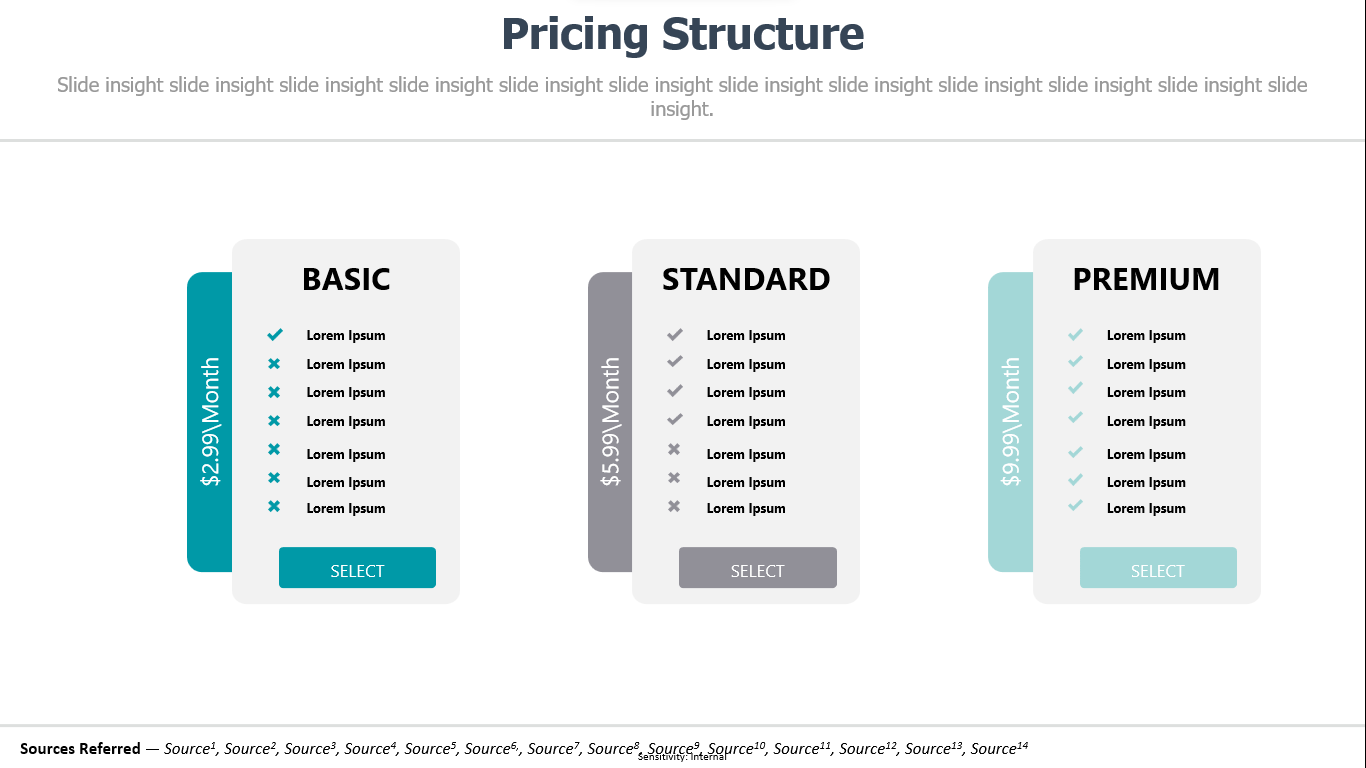Click the Sources Referred footer label
The height and width of the screenshot is (768, 1366).
click(x=80, y=748)
